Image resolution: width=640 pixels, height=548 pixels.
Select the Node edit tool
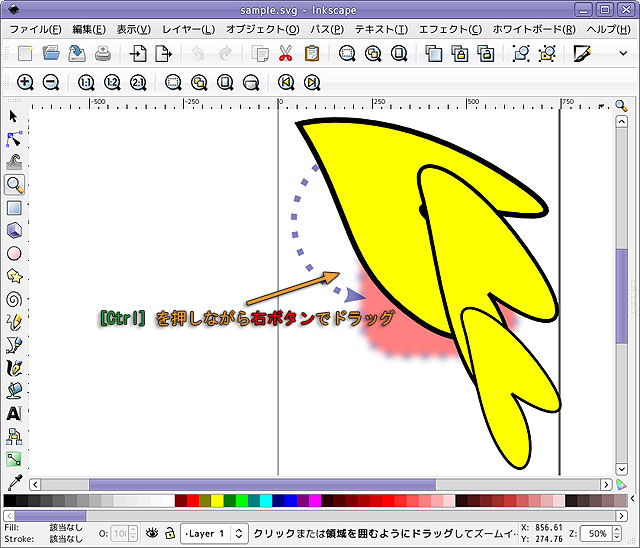(14, 139)
